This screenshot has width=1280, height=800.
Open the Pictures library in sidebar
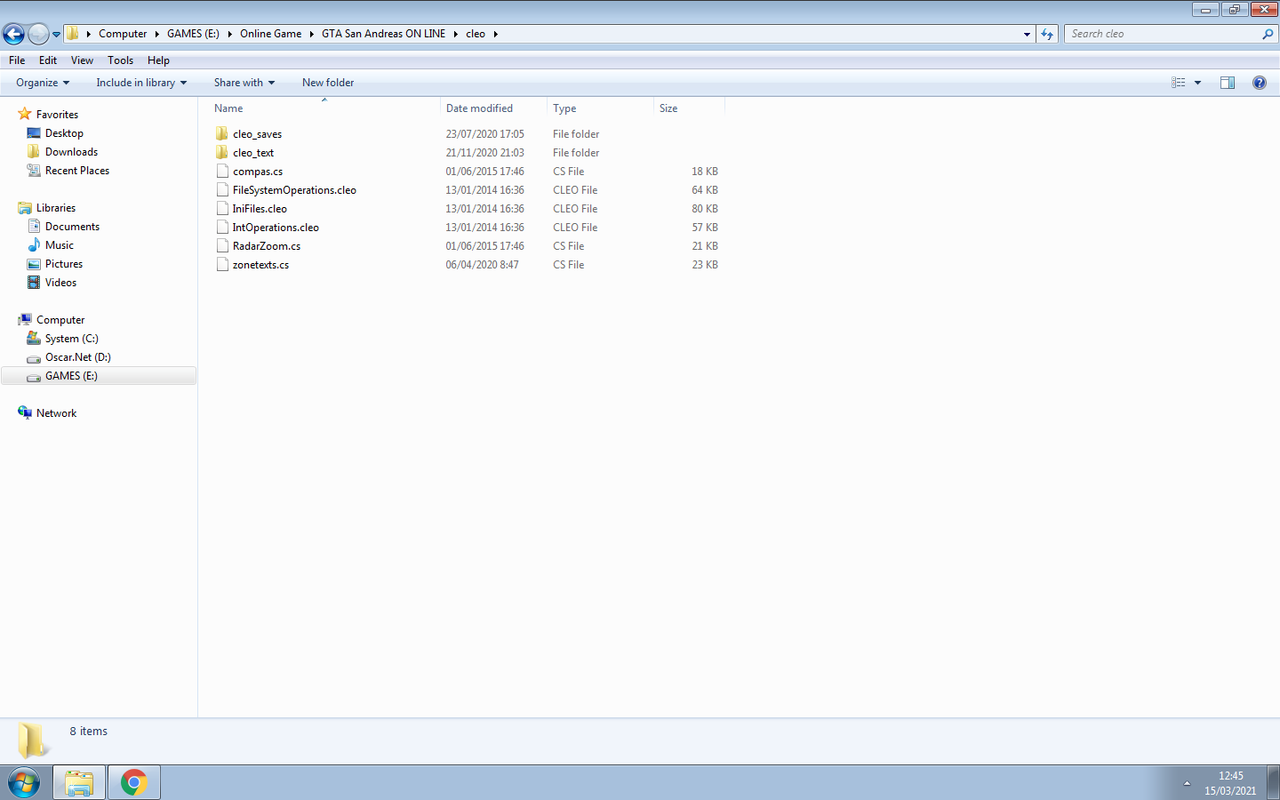tap(64, 264)
